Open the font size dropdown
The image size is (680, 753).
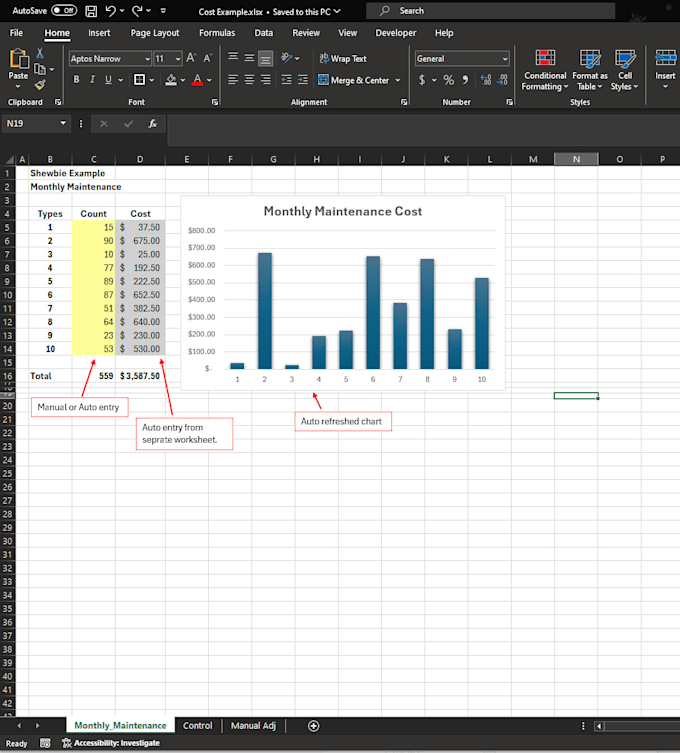click(x=178, y=59)
